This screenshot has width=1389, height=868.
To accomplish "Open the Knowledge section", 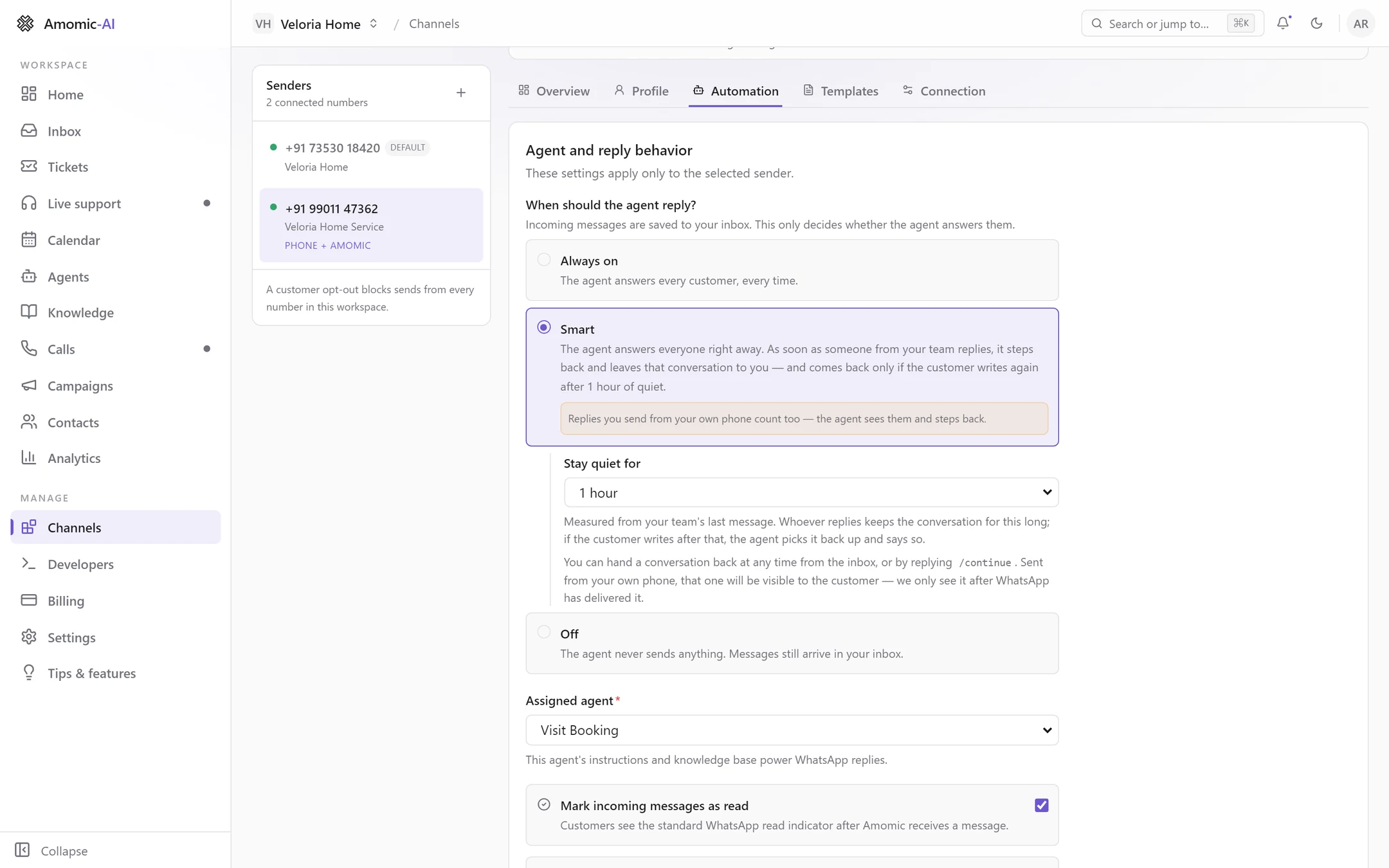I will point(115,312).
